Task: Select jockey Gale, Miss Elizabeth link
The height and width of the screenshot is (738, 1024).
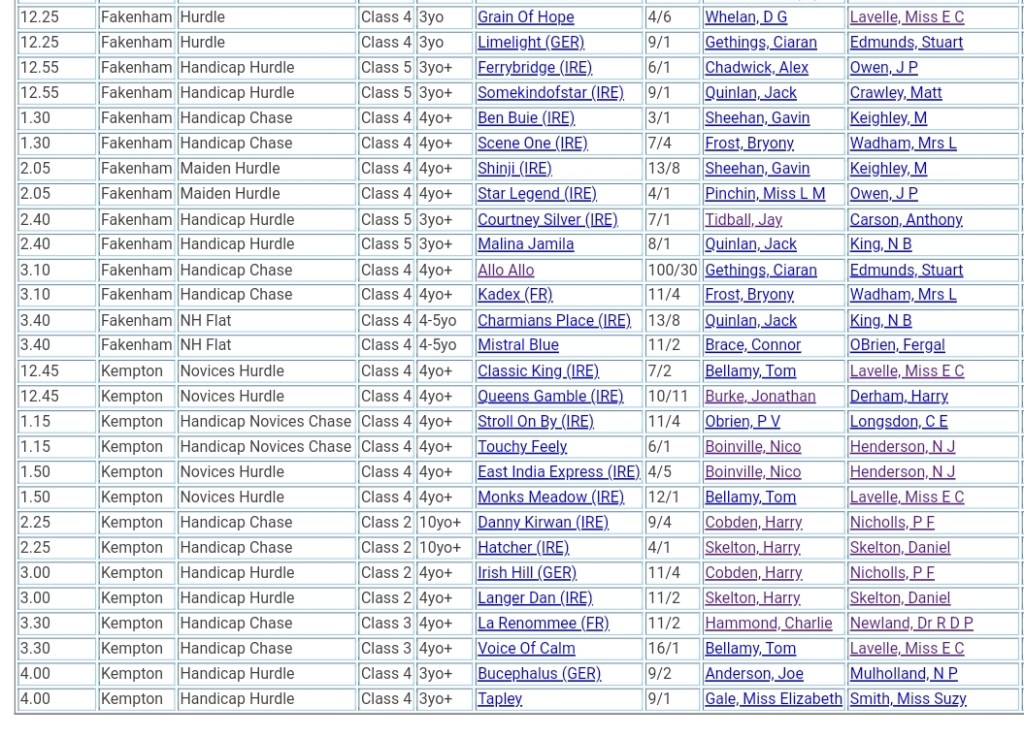Action: [x=772, y=699]
